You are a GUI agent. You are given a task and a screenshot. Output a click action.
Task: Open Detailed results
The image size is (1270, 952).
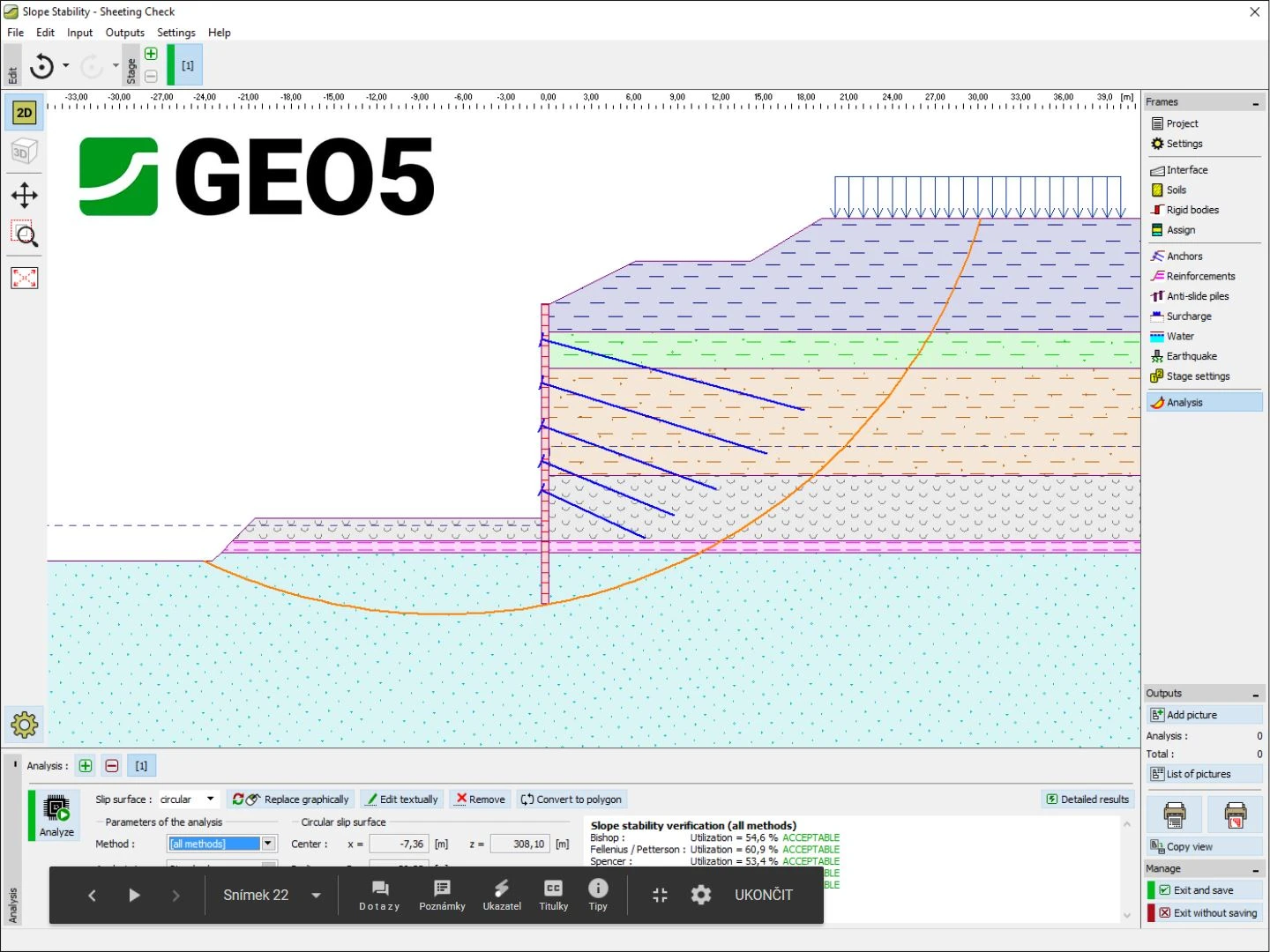coord(1087,800)
